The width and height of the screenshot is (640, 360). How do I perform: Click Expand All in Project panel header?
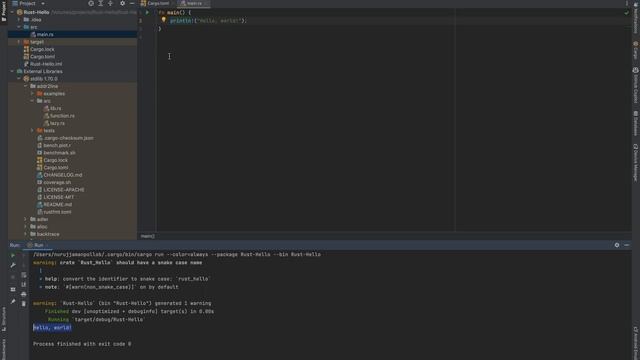pos(100,3)
